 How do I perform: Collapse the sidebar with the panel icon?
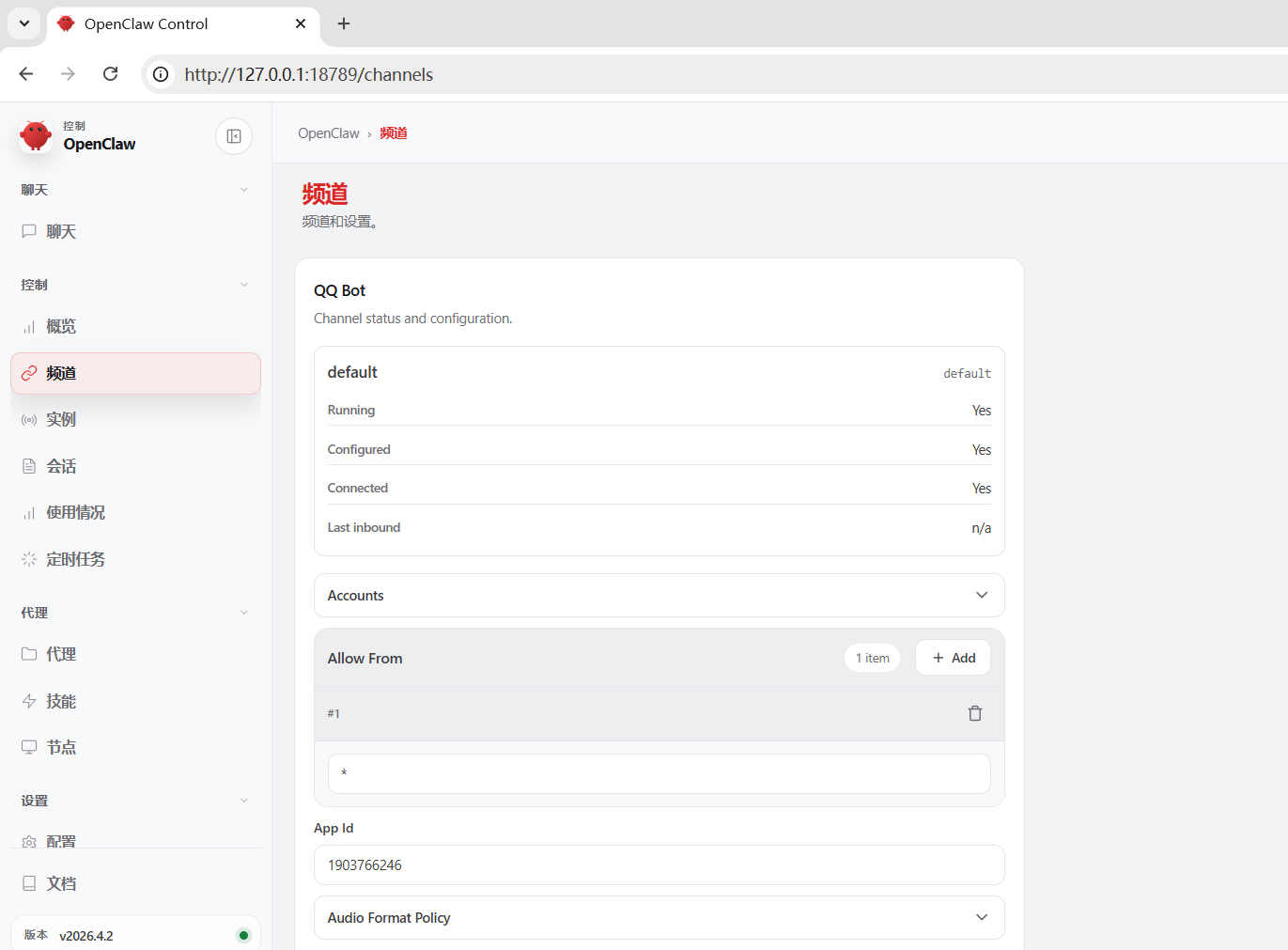pyautogui.click(x=234, y=136)
